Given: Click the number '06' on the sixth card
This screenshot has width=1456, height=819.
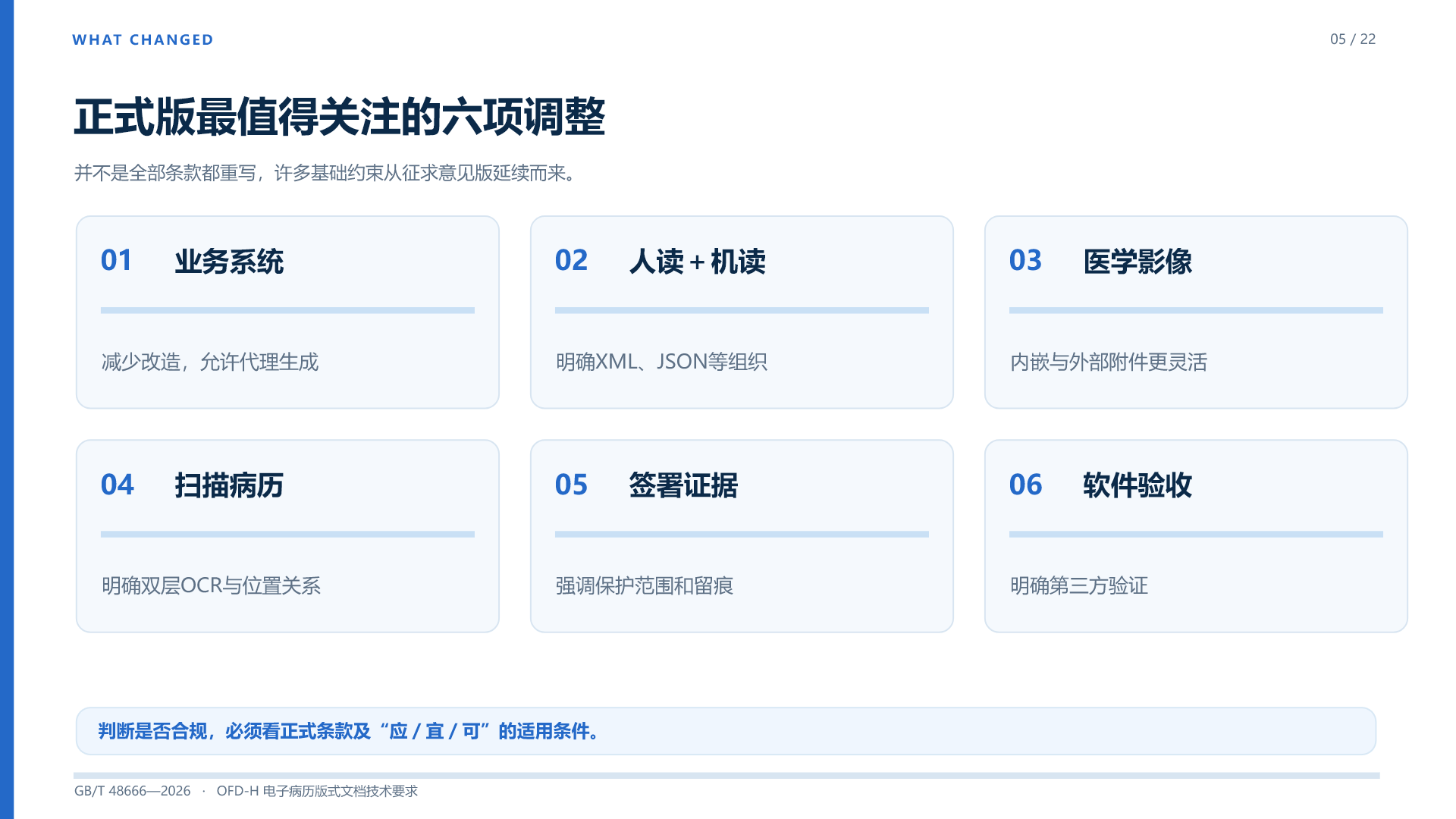Looking at the screenshot, I should 1025,485.
